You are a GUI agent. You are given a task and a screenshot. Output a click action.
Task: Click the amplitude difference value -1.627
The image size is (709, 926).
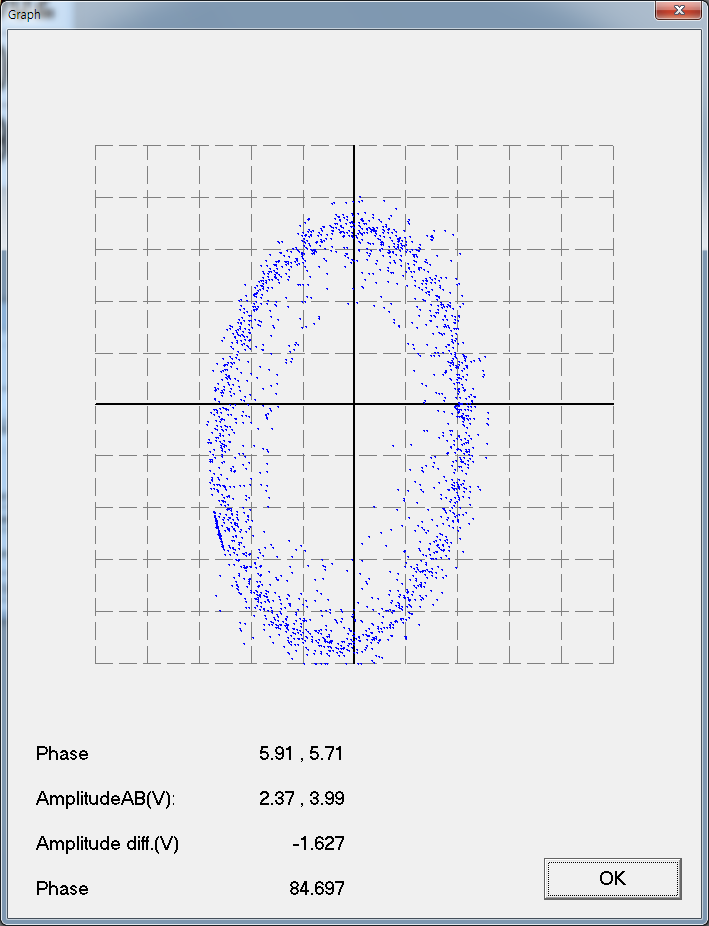click(318, 843)
